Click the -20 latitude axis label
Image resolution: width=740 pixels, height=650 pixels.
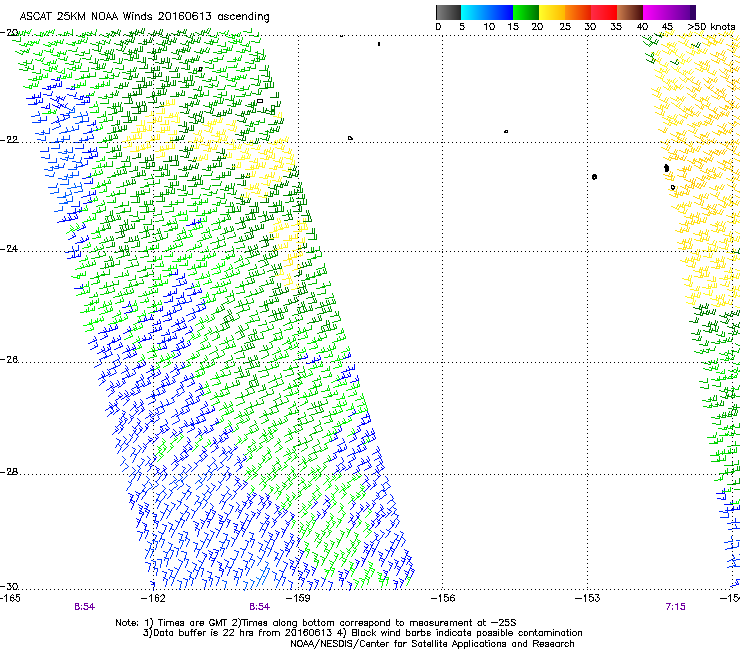click(x=9, y=33)
